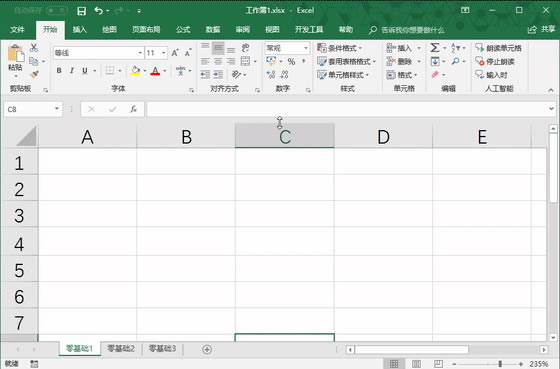
Task: Click the insert function fx icon
Action: pos(134,109)
